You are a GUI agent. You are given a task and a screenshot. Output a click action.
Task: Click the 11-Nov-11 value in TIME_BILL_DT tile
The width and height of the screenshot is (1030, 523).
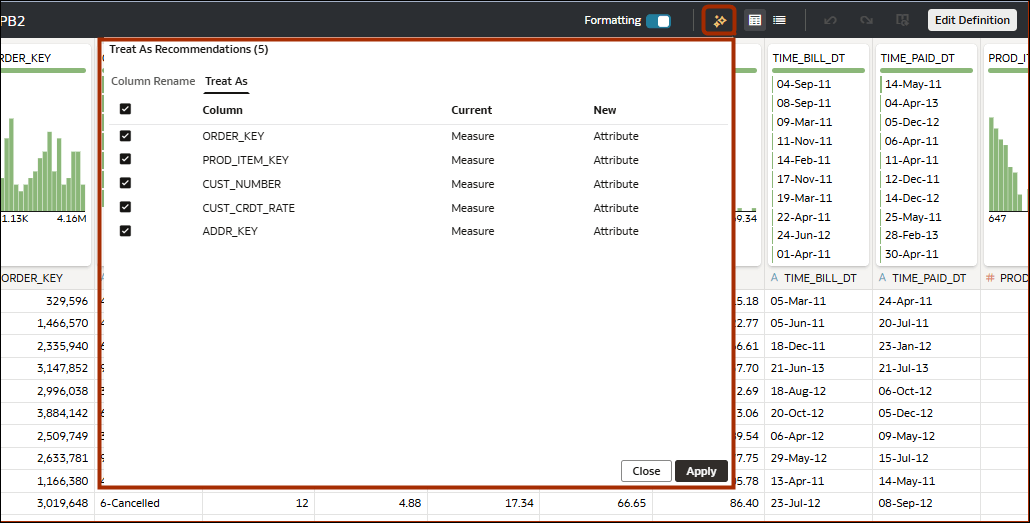click(804, 141)
